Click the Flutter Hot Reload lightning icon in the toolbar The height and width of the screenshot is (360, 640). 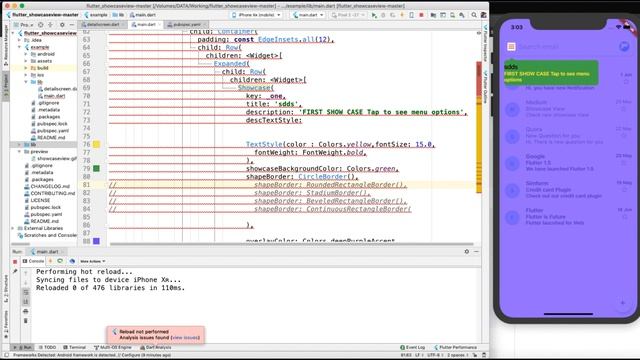tap(402, 15)
